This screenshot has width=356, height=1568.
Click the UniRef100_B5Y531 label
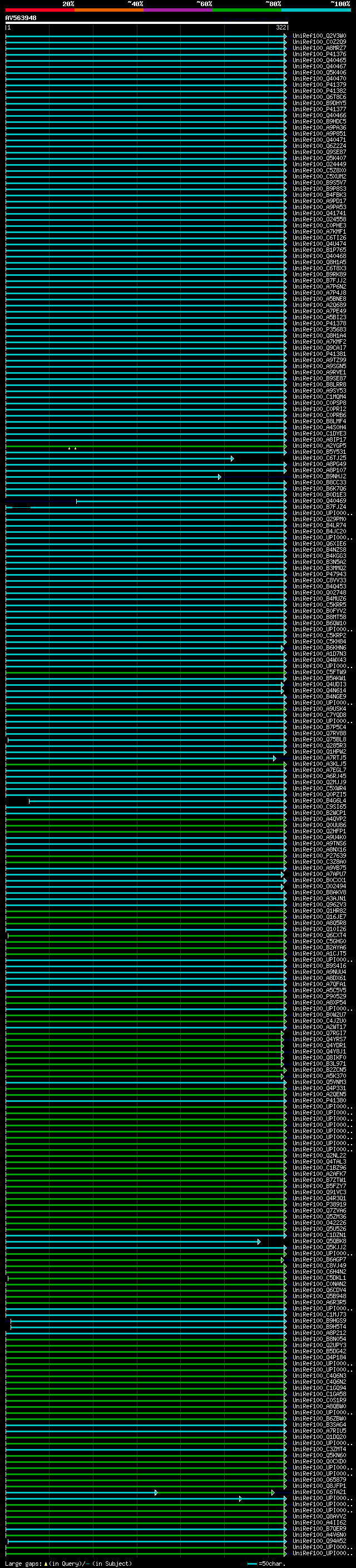click(319, 452)
